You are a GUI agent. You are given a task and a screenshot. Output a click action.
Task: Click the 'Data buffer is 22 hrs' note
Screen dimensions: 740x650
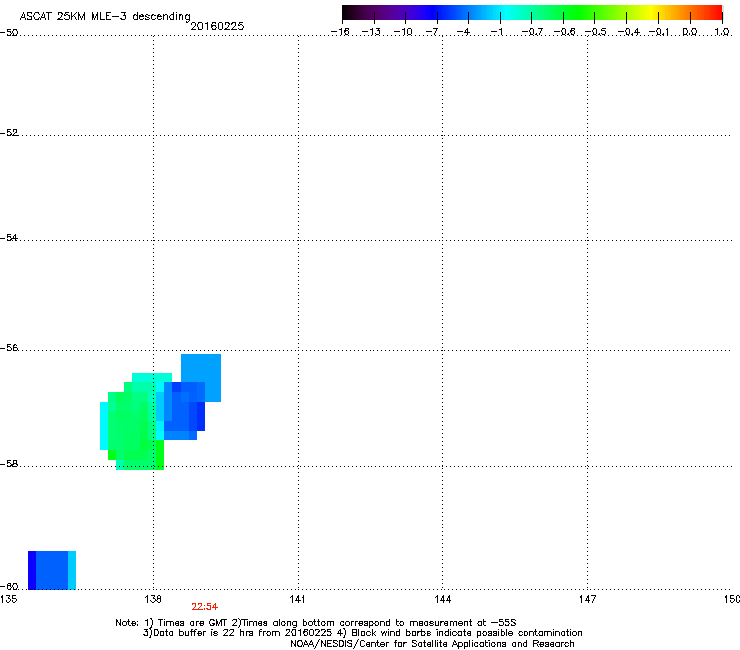click(x=362, y=633)
